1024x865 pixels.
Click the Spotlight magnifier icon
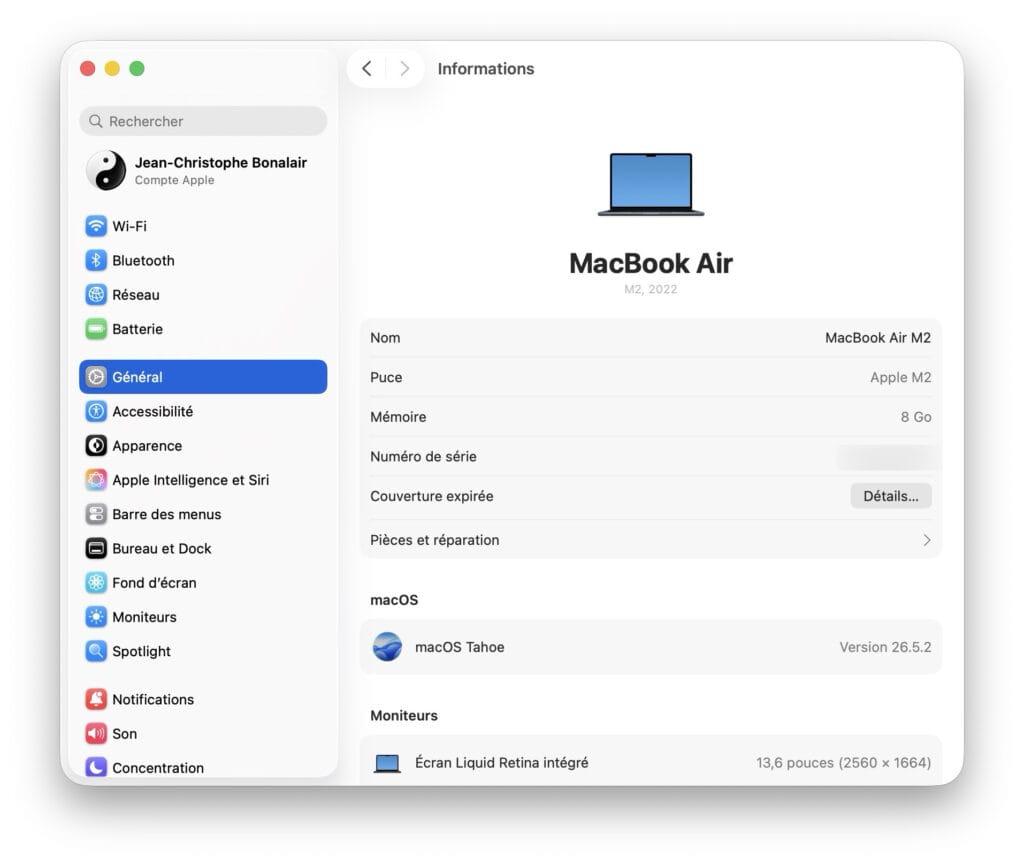tap(96, 651)
